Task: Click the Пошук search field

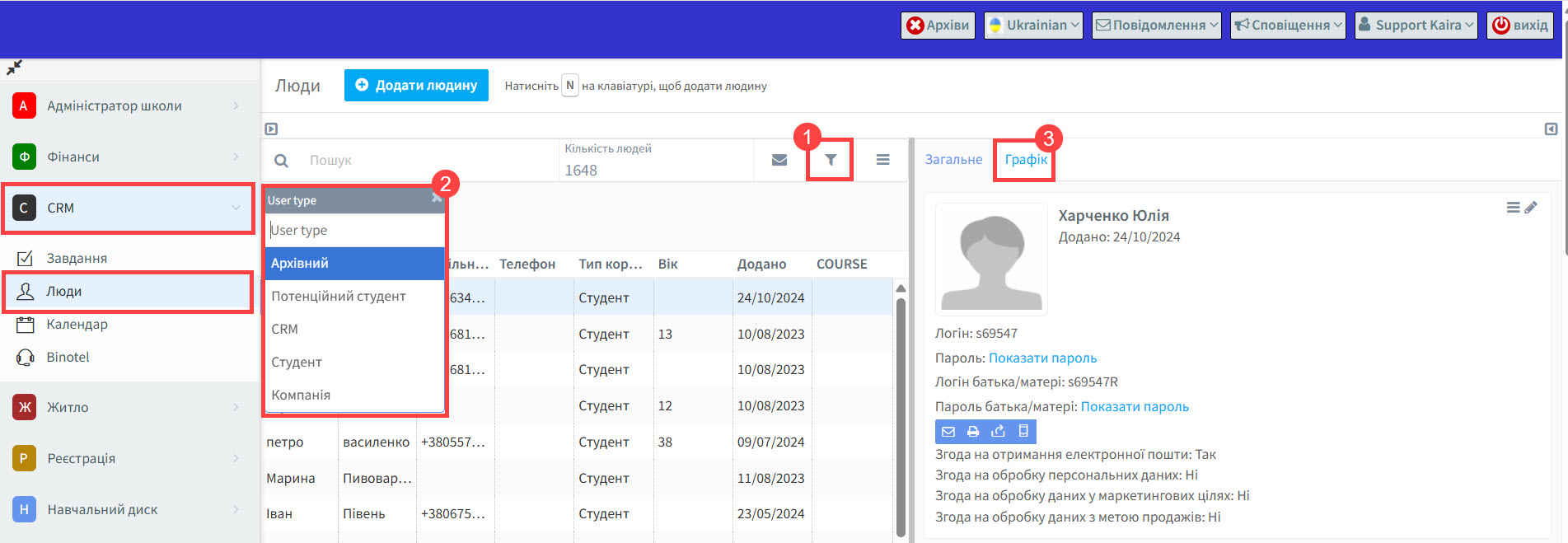Action: point(428,160)
